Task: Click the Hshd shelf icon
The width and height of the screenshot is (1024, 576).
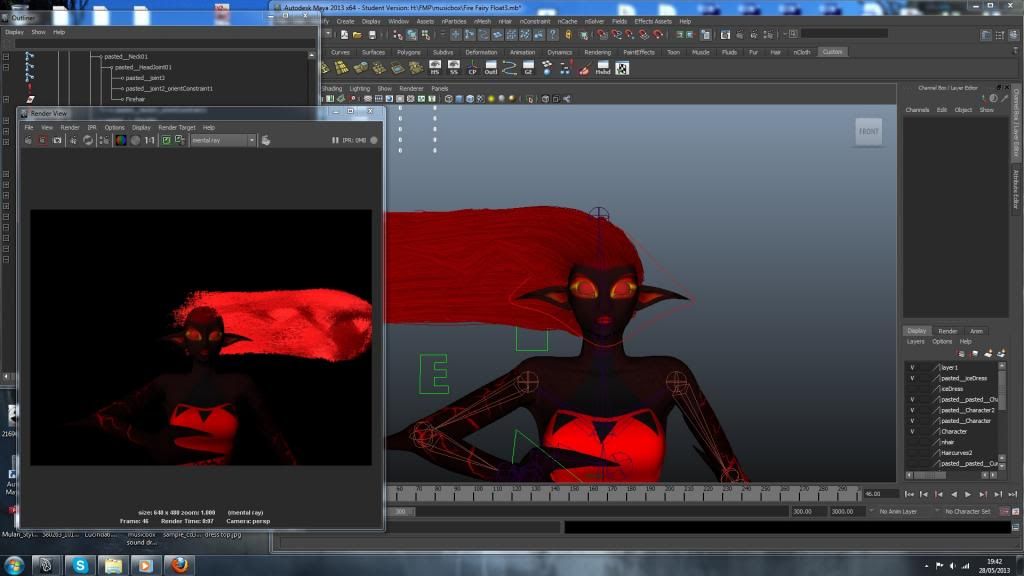Action: click(x=603, y=68)
